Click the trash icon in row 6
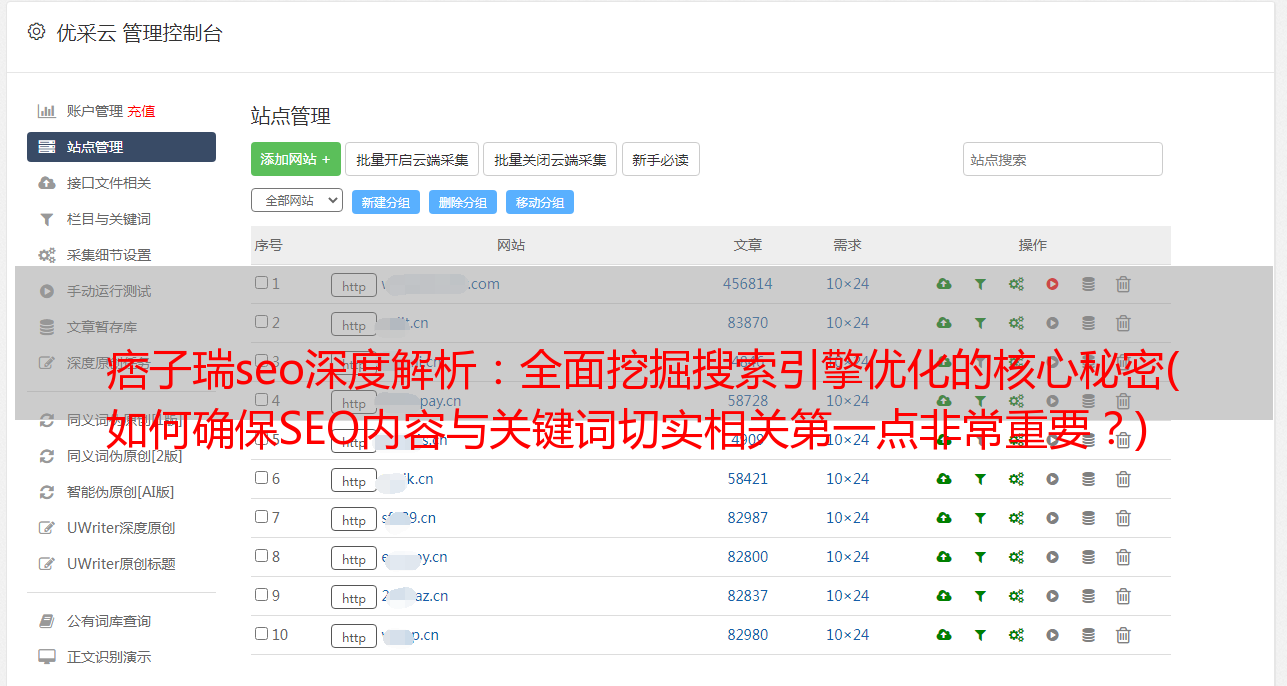The image size is (1287, 686). click(x=1123, y=479)
